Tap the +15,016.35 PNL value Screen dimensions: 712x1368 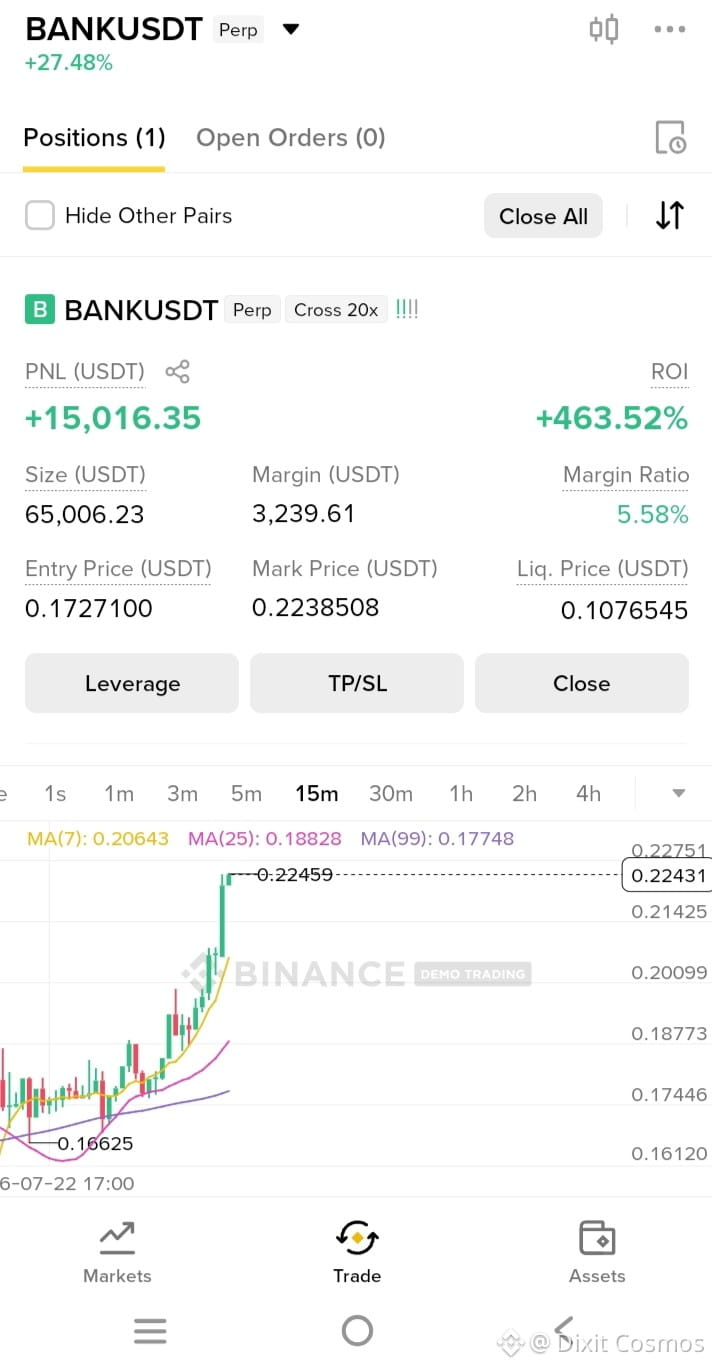pyautogui.click(x=113, y=418)
